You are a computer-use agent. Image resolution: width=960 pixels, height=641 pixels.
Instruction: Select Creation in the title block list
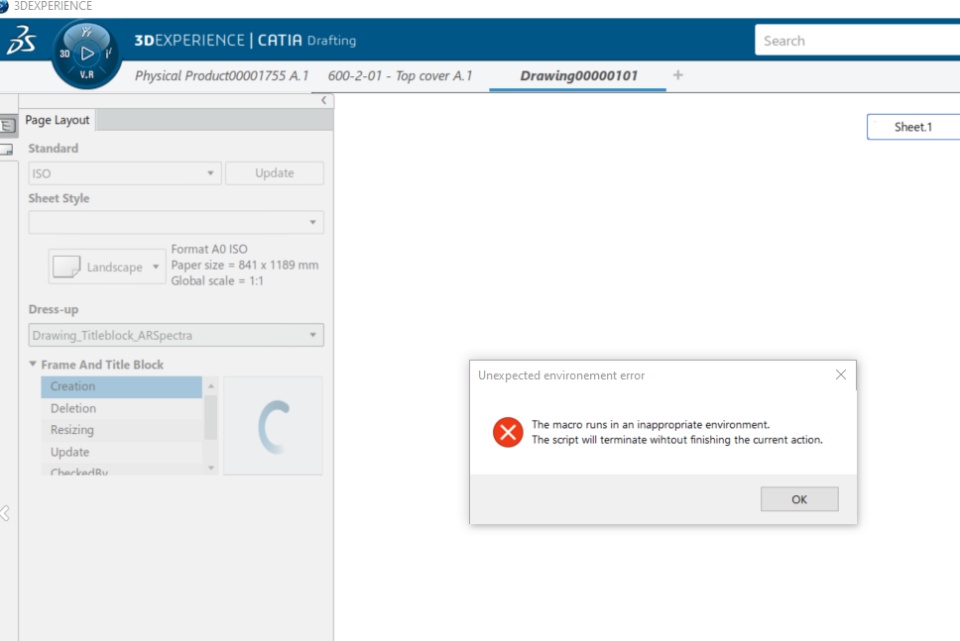click(x=121, y=386)
